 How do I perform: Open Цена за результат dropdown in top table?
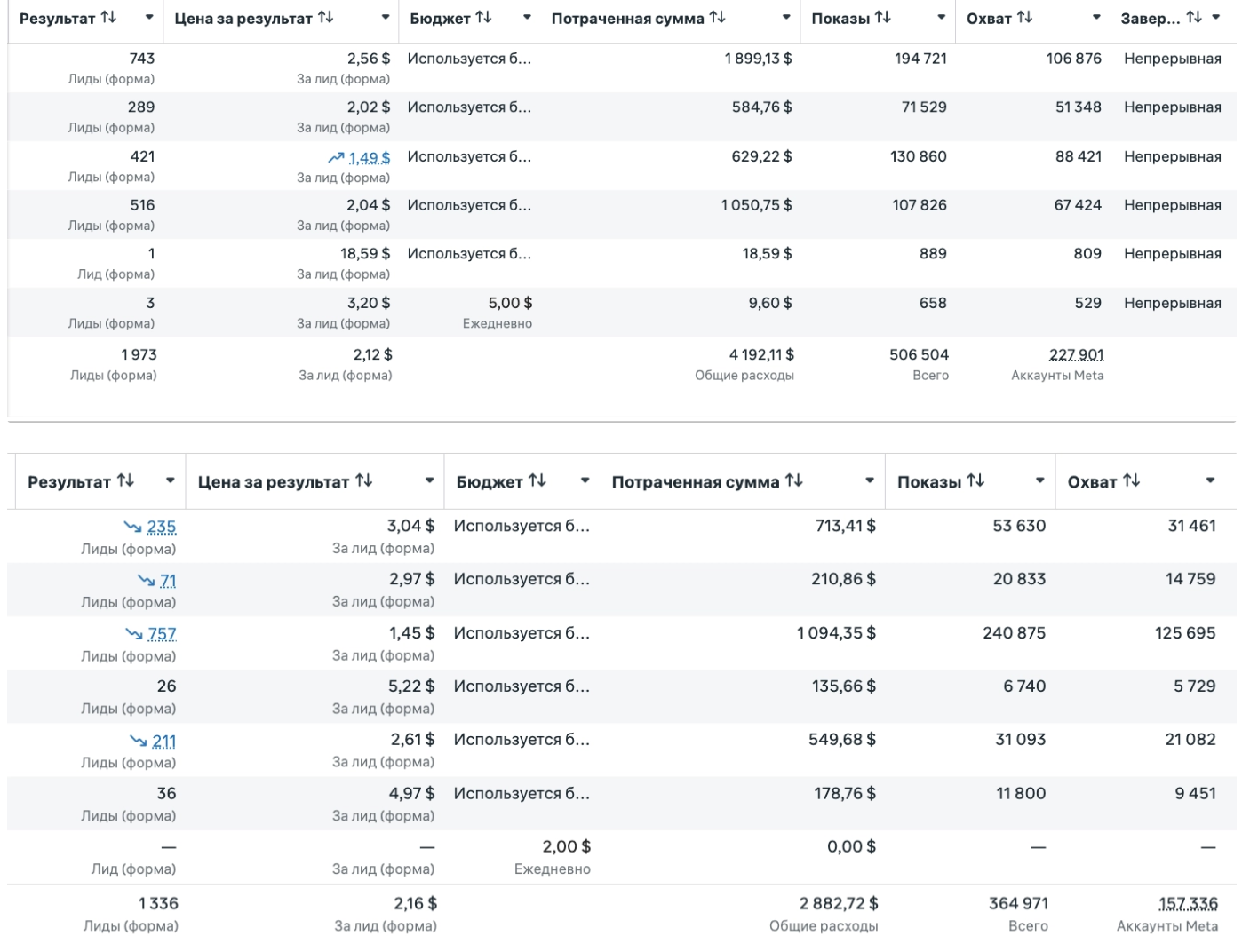click(x=386, y=18)
